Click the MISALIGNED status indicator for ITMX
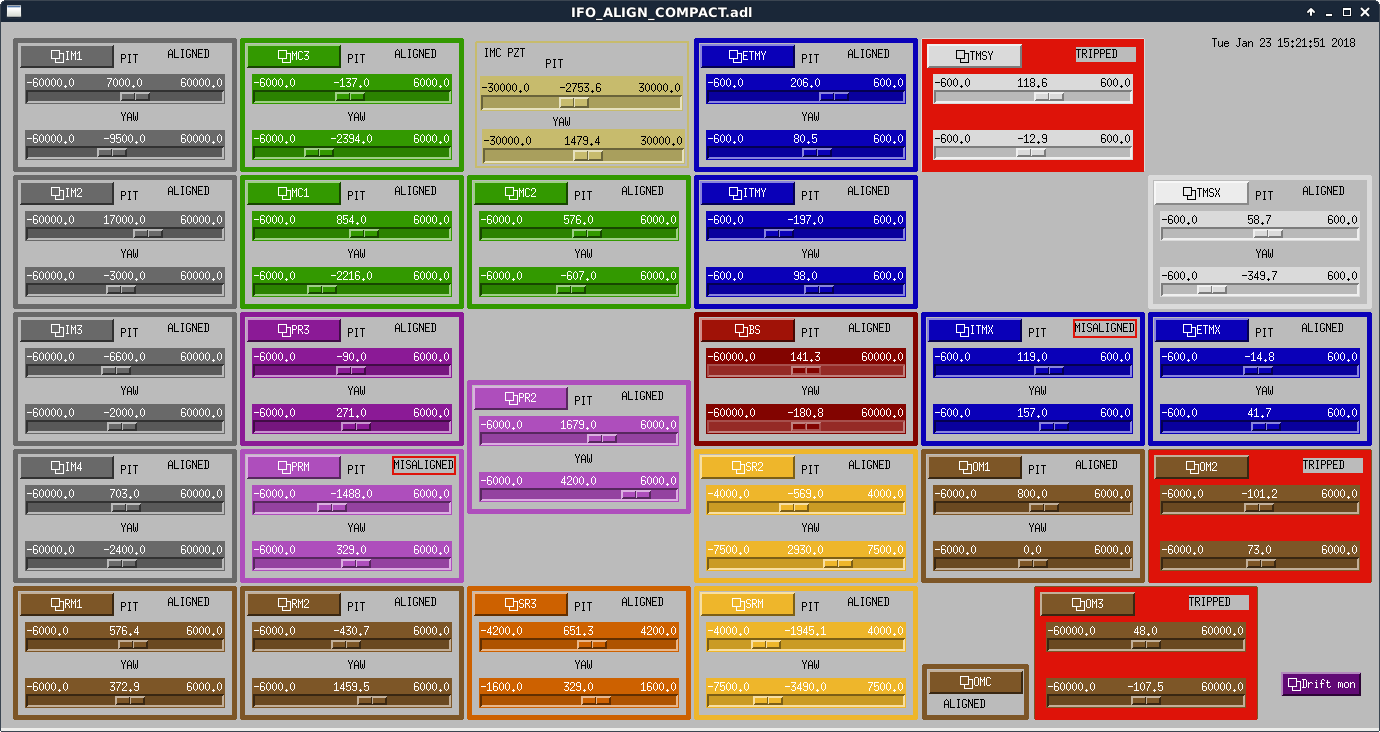 (x=1105, y=328)
